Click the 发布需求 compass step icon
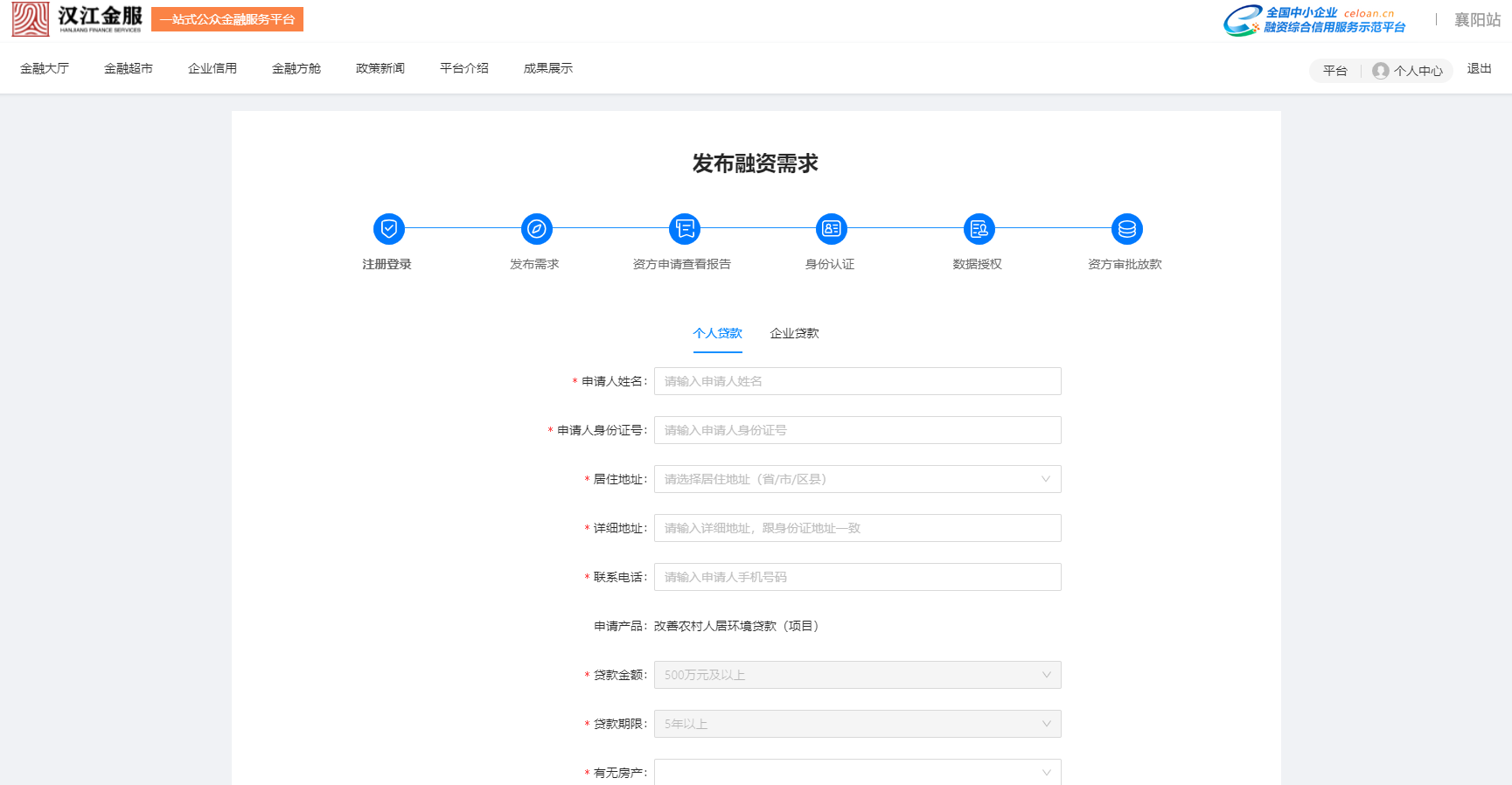 [x=536, y=229]
